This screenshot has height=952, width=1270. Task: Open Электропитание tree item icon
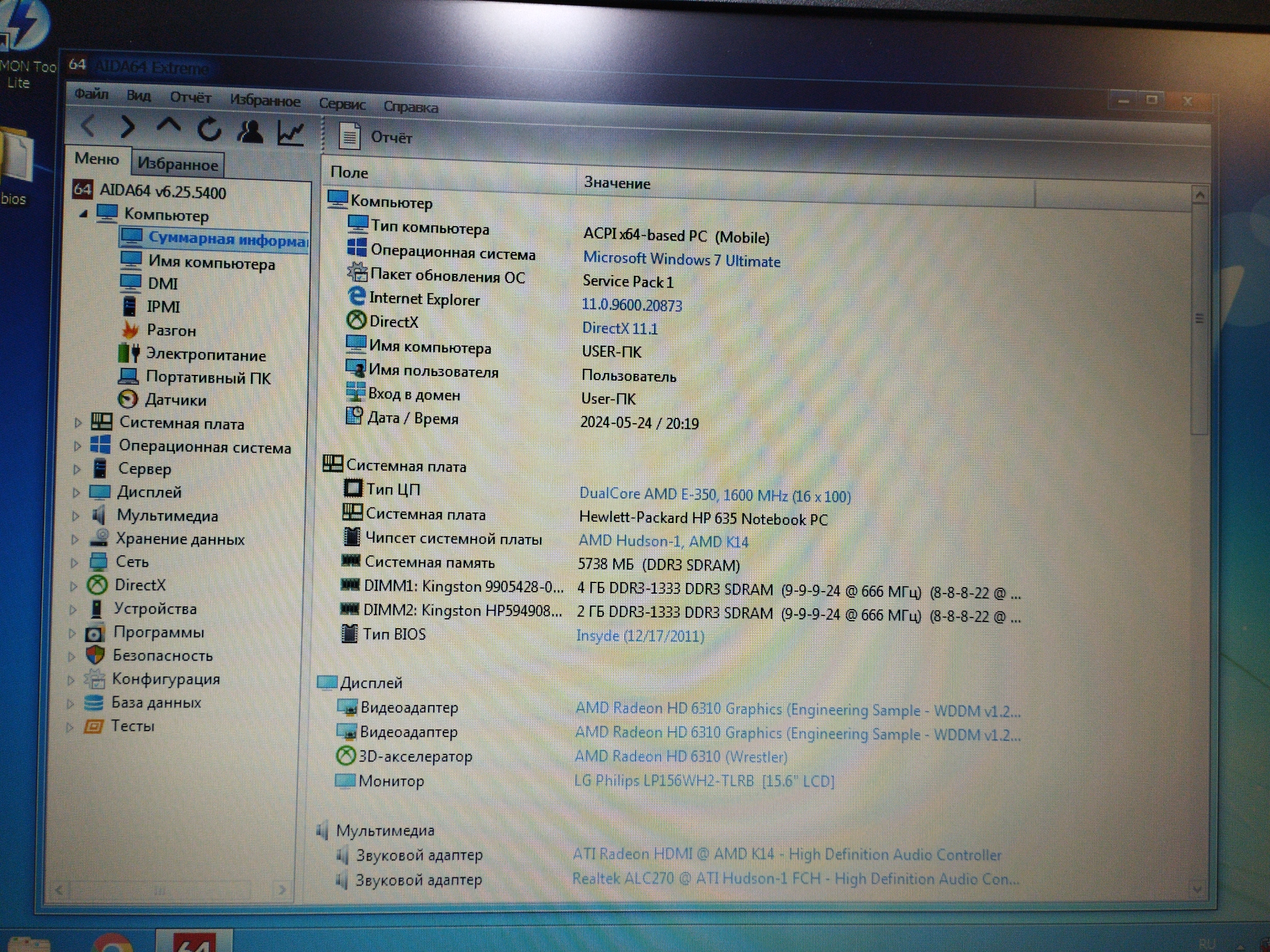click(128, 353)
